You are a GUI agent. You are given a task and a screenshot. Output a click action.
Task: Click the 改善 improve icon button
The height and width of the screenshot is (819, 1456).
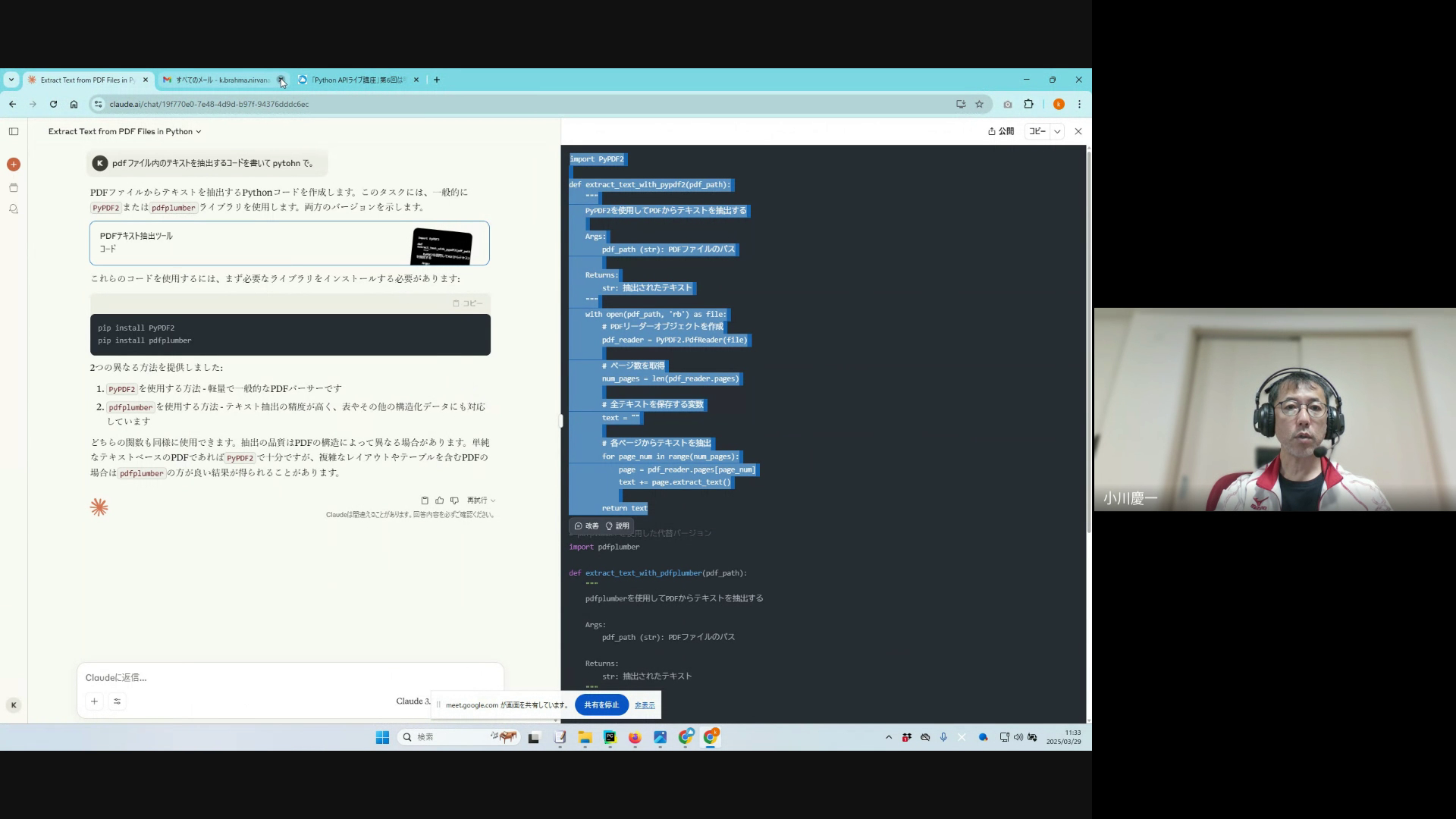[x=586, y=526]
